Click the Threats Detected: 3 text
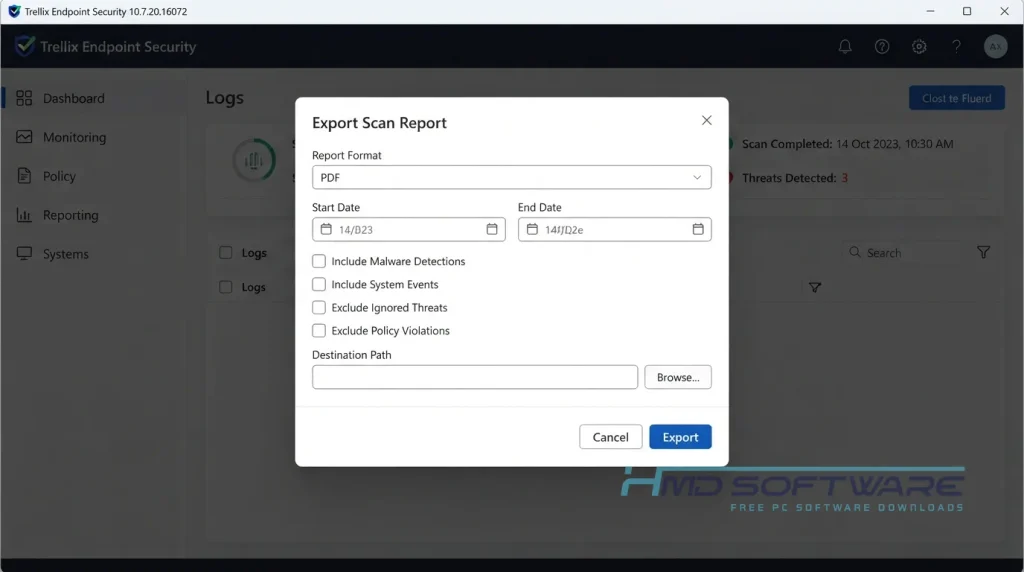Screen dimensions: 1024x572 (795, 178)
